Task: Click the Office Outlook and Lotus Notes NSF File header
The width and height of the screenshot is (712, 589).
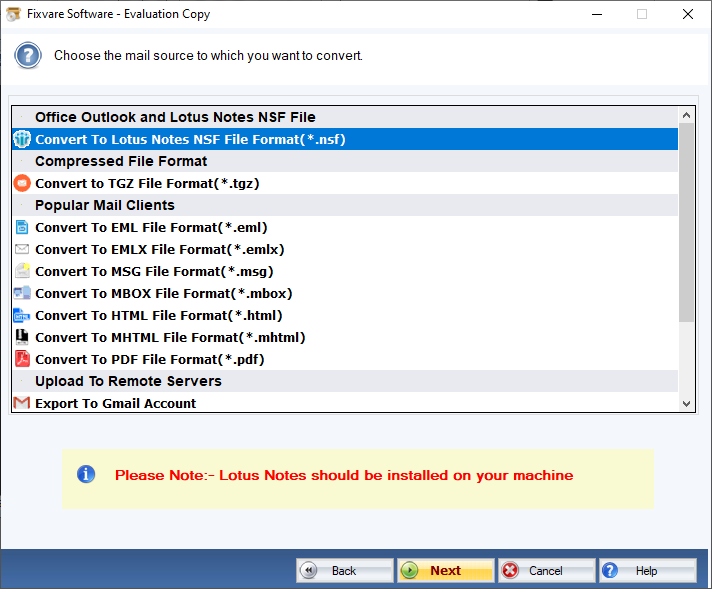Action: click(345, 117)
